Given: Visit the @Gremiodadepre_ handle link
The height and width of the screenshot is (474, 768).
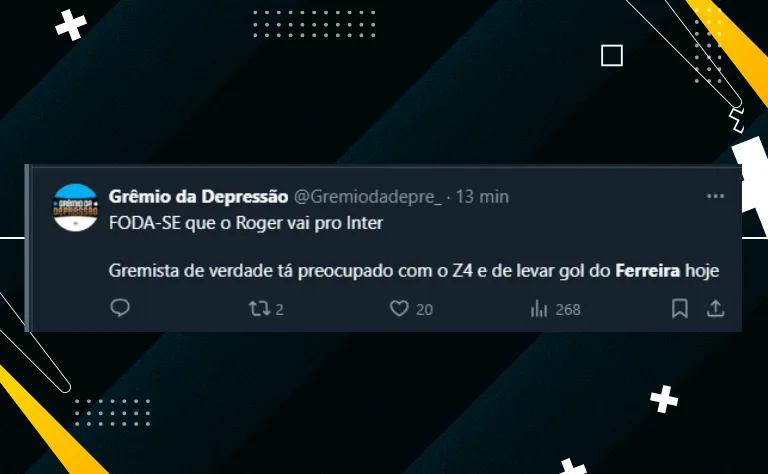Looking at the screenshot, I should coord(367,196).
